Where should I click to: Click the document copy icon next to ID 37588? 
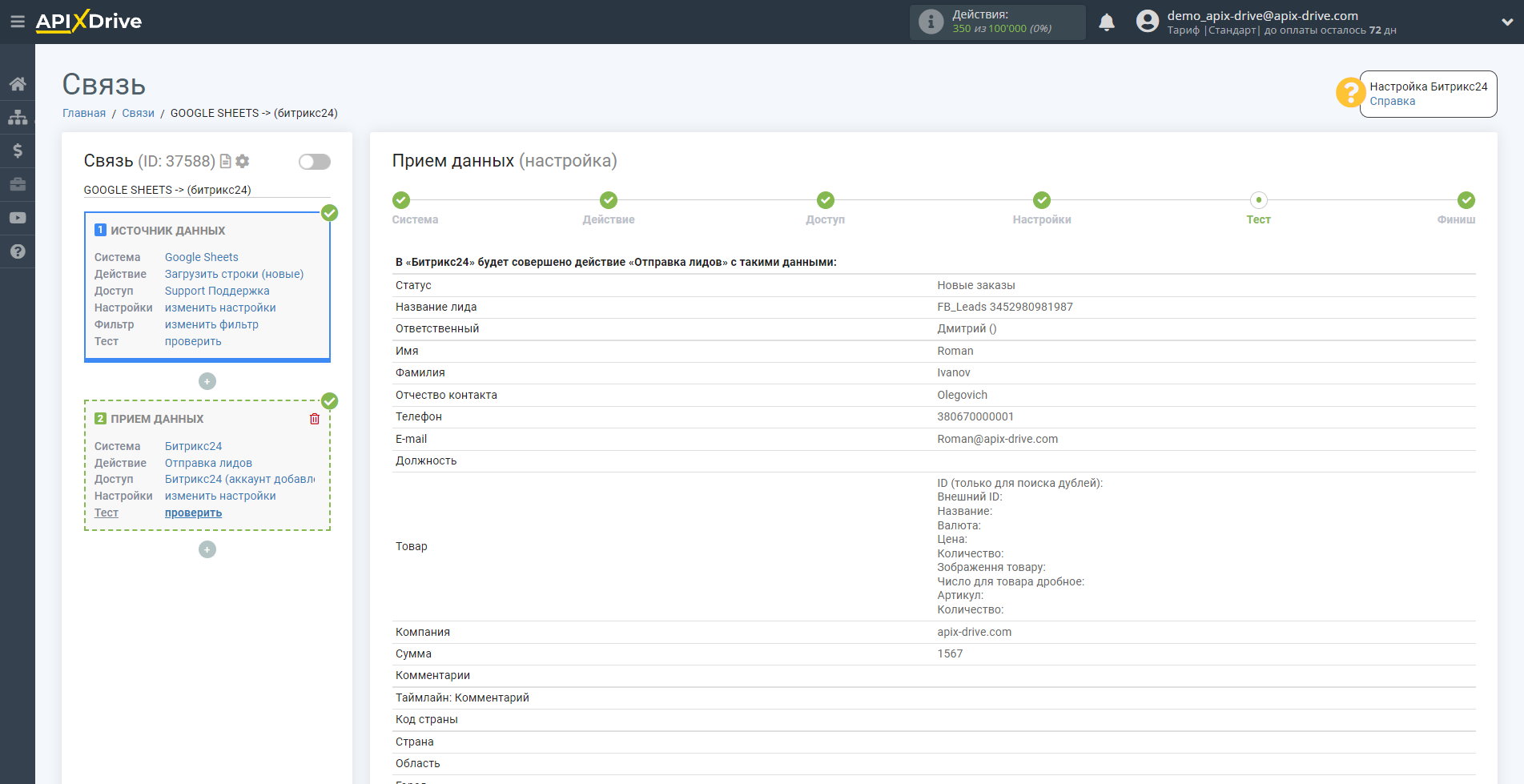click(x=226, y=161)
